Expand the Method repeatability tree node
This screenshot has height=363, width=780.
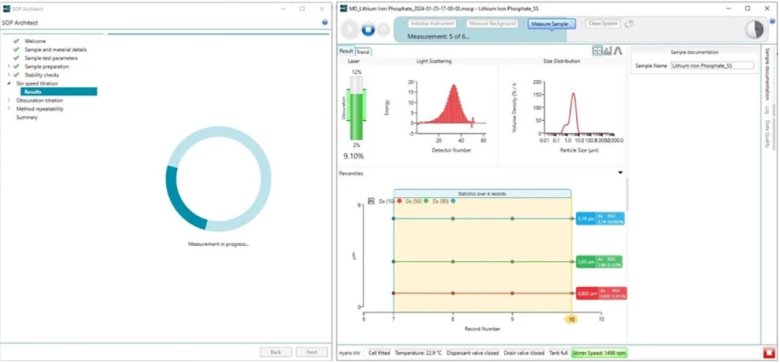coord(9,109)
